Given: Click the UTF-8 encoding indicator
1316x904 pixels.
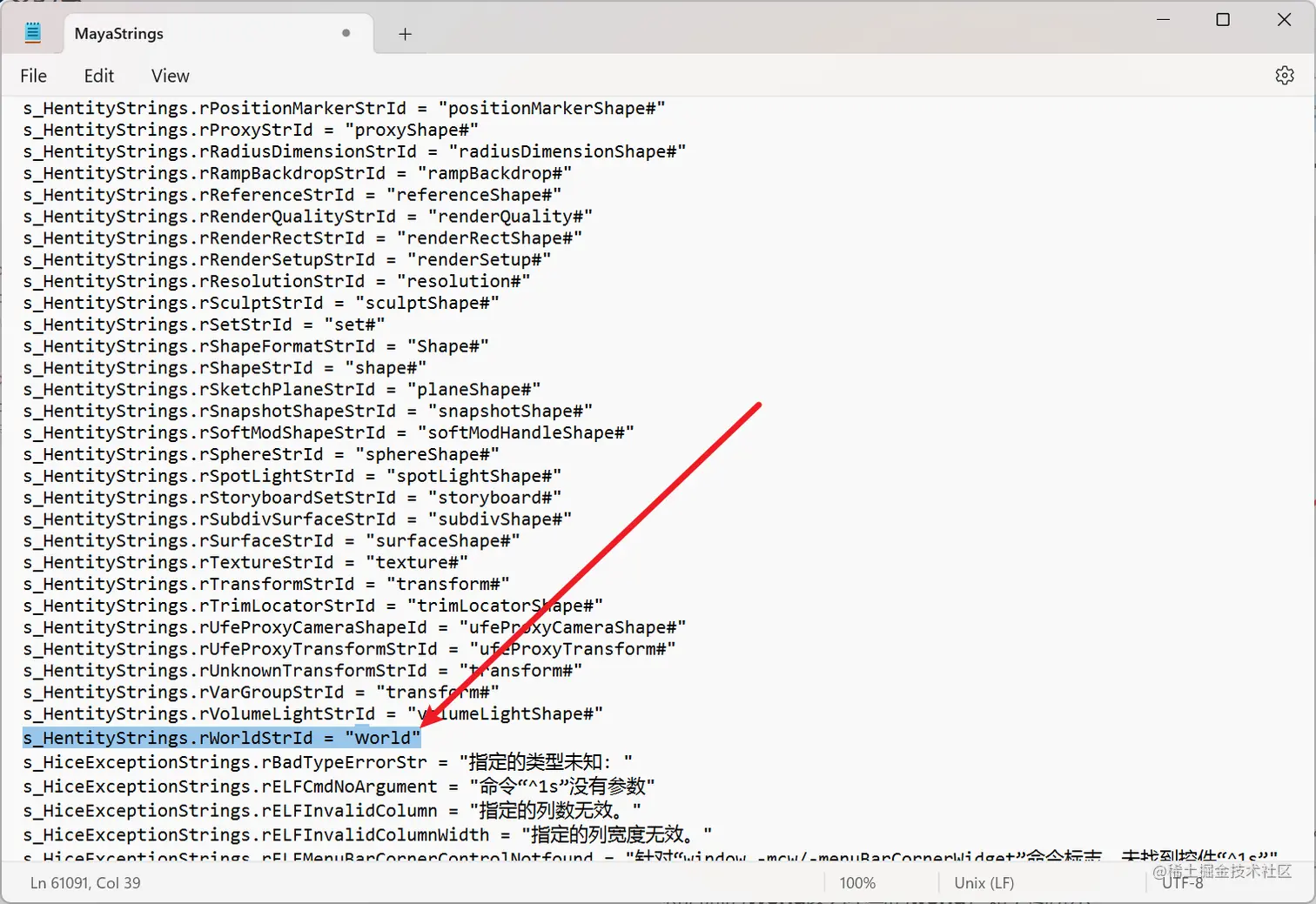Looking at the screenshot, I should pos(1182,882).
